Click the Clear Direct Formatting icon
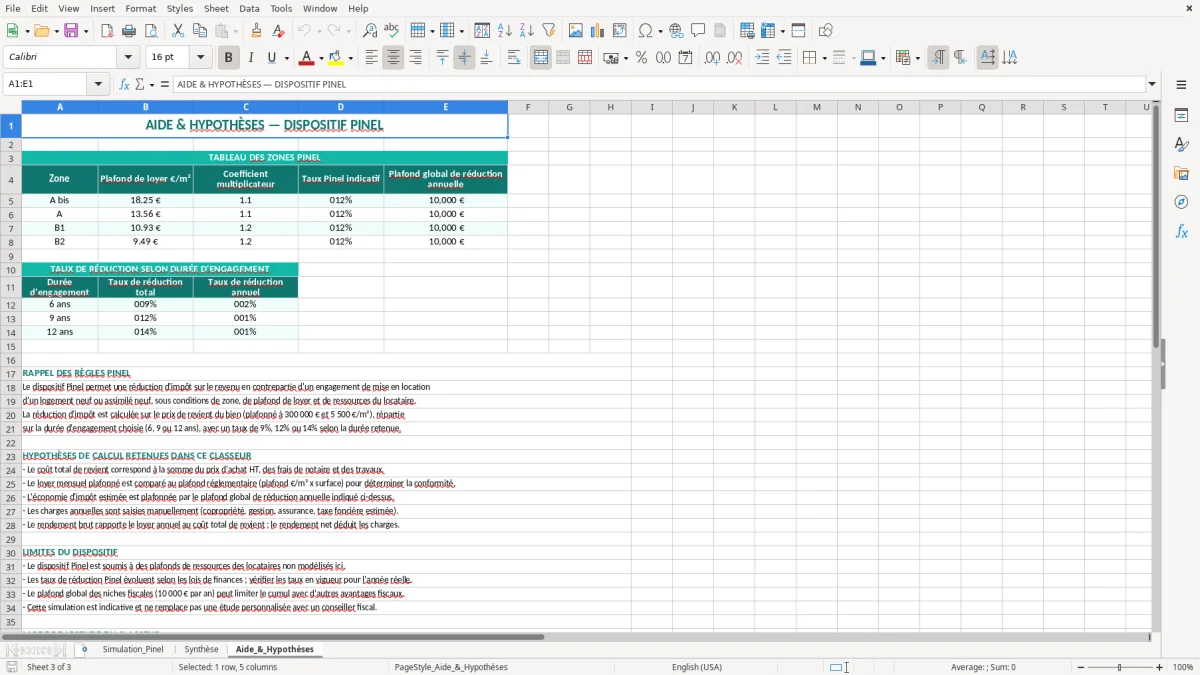The height and width of the screenshot is (675, 1200). pyautogui.click(x=279, y=31)
